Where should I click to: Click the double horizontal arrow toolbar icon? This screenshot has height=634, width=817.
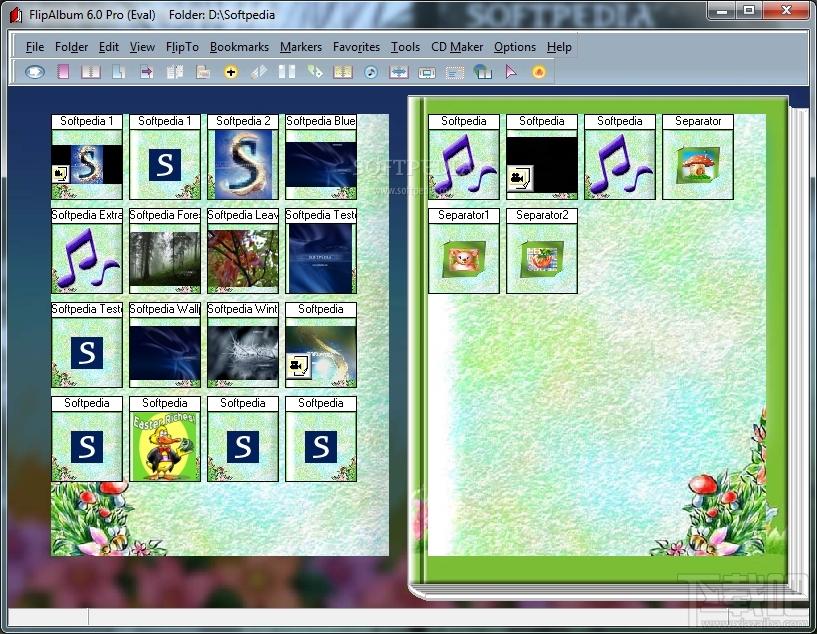tap(399, 72)
